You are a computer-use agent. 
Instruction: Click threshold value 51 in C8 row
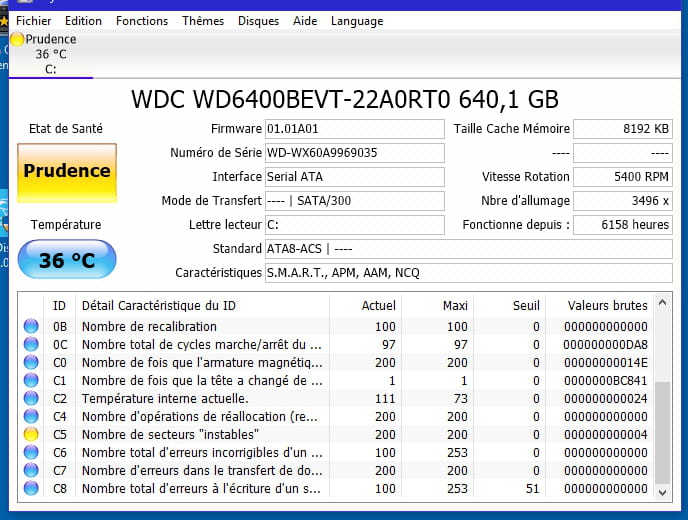[533, 488]
